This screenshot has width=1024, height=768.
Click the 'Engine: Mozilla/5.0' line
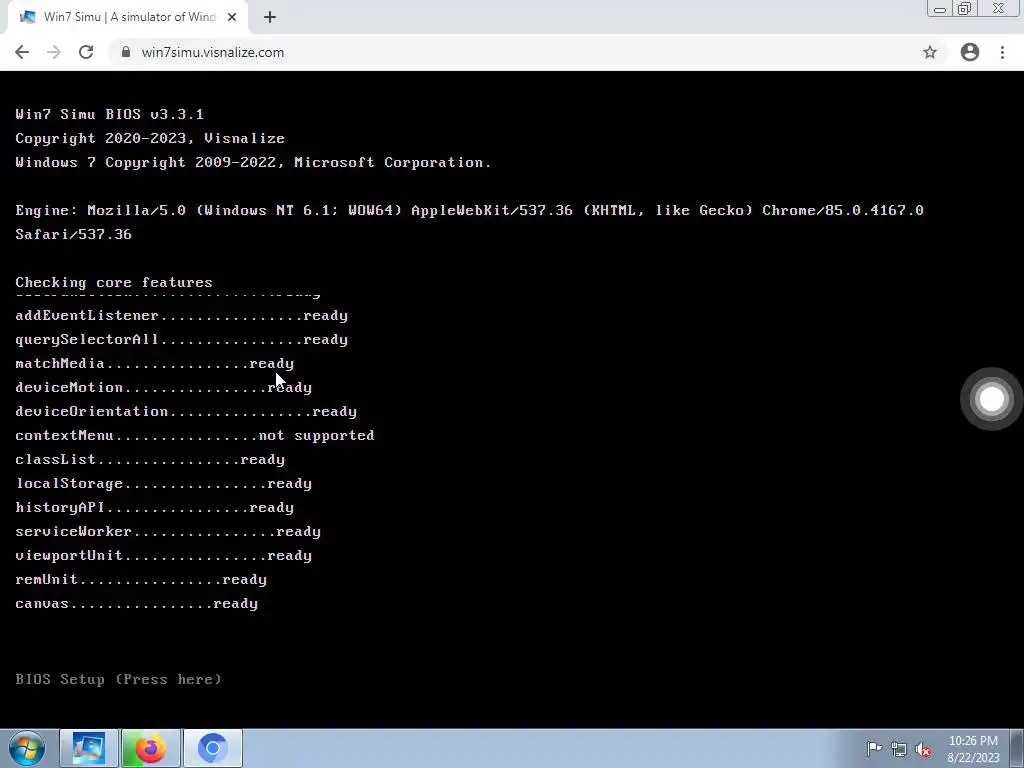470,210
